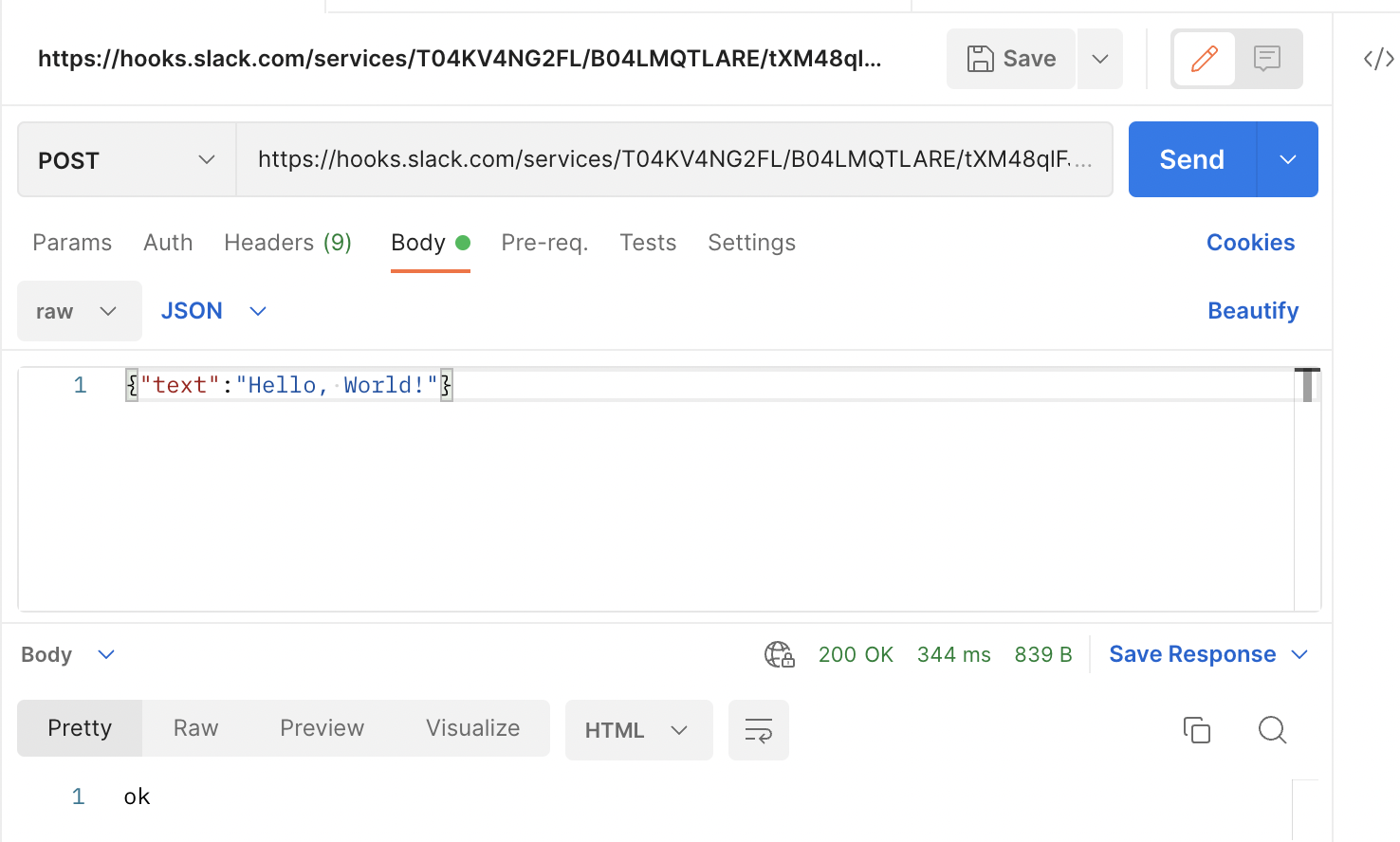Expand the response Body dropdown
This screenshot has width=1400, height=842.
coord(68,654)
